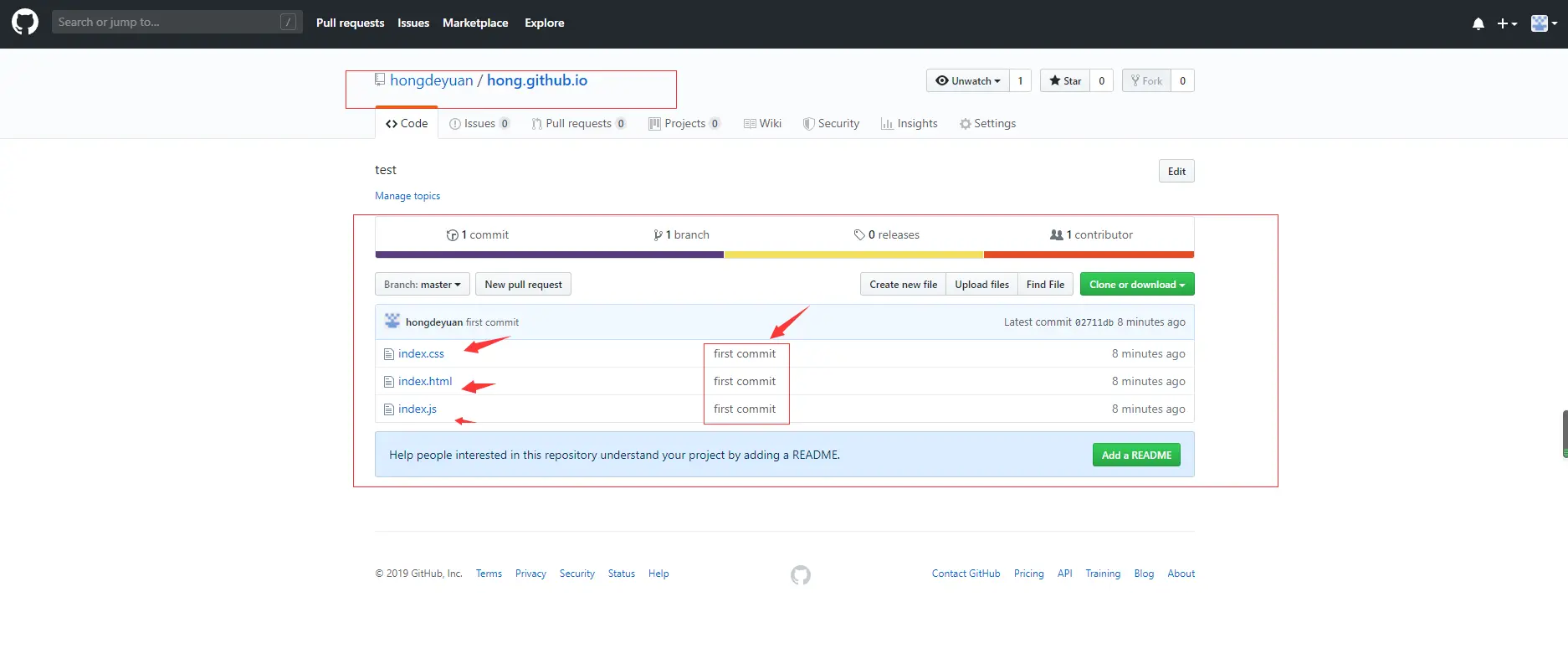Switch to the Insights tab
Image resolution: width=1568 pixels, height=669 pixels.
(910, 123)
